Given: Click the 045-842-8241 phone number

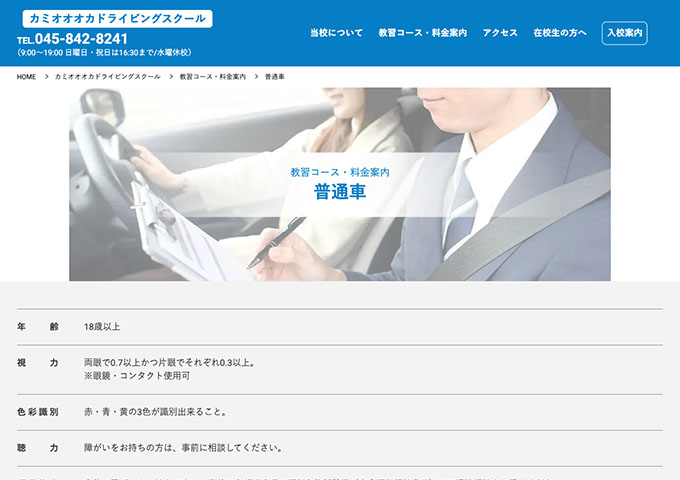Looking at the screenshot, I should click(80, 39).
